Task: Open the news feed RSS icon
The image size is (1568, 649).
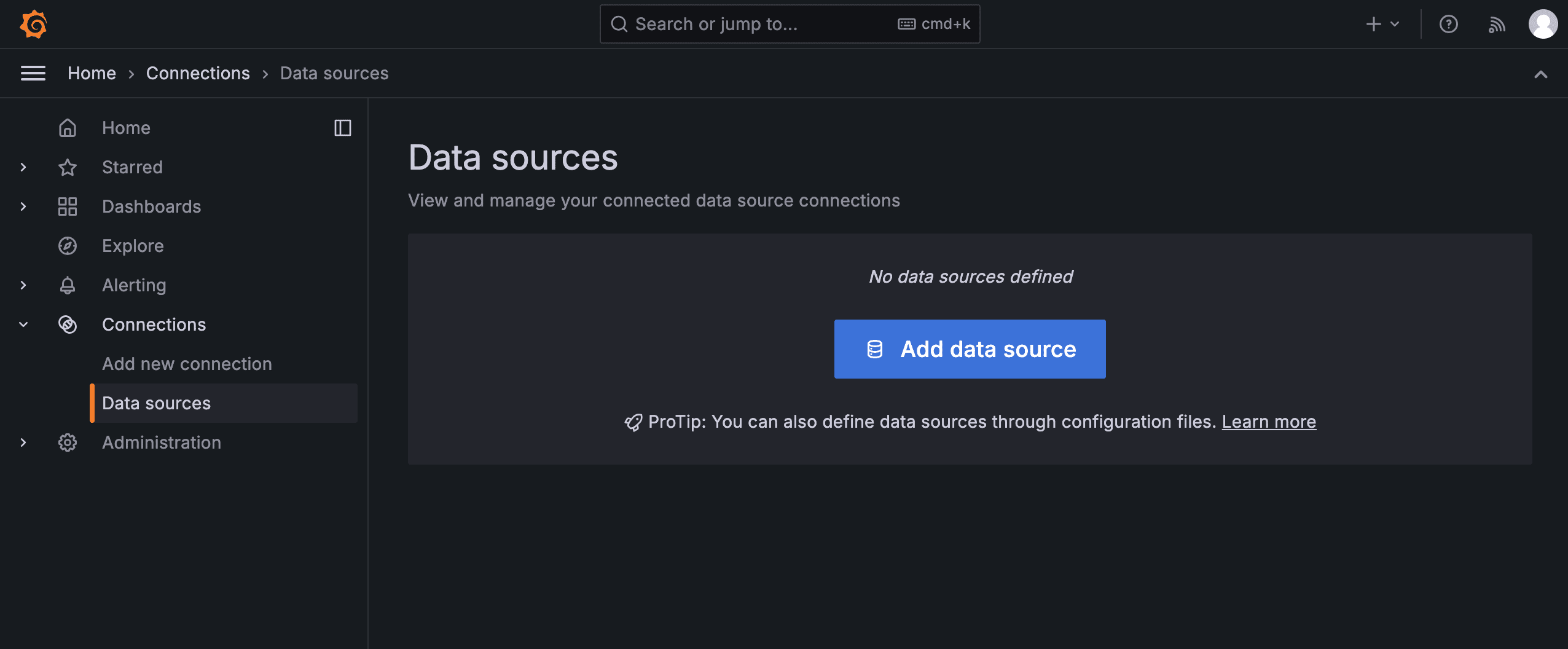Action: point(1496,25)
